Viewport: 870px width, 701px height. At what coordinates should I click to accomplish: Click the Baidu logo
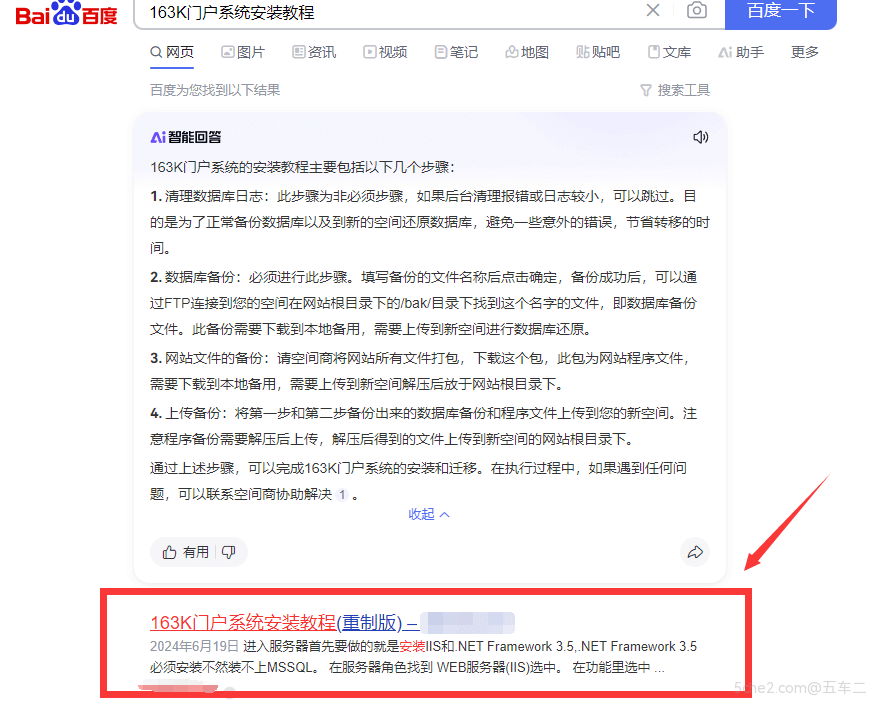[x=66, y=13]
